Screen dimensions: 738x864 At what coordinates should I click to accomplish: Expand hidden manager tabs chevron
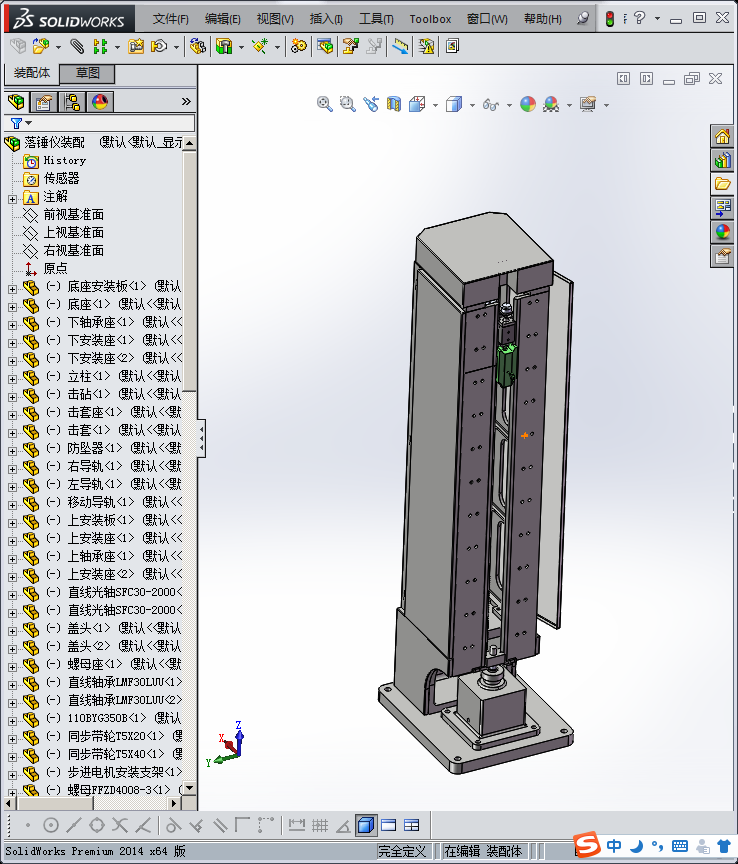186,102
